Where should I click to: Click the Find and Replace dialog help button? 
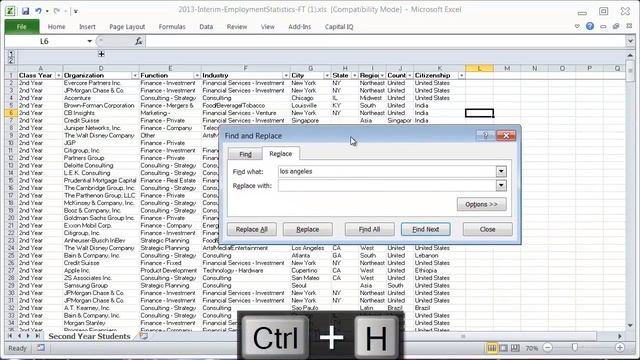485,136
